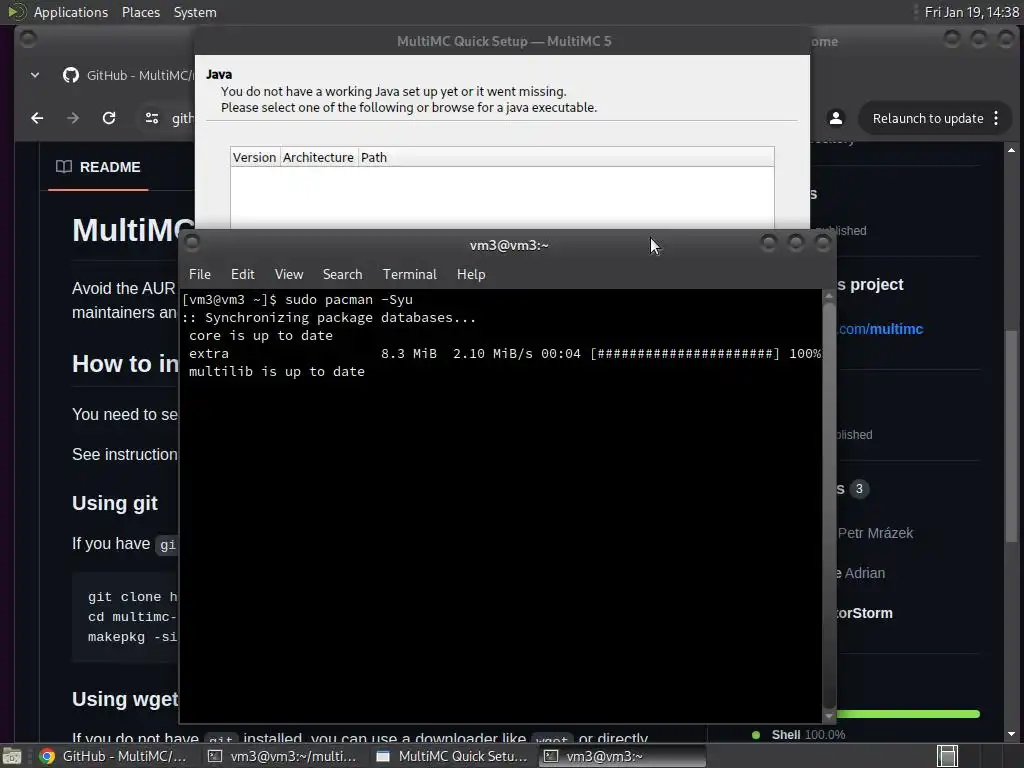
Task: Open the terminal File menu
Action: coord(200,274)
